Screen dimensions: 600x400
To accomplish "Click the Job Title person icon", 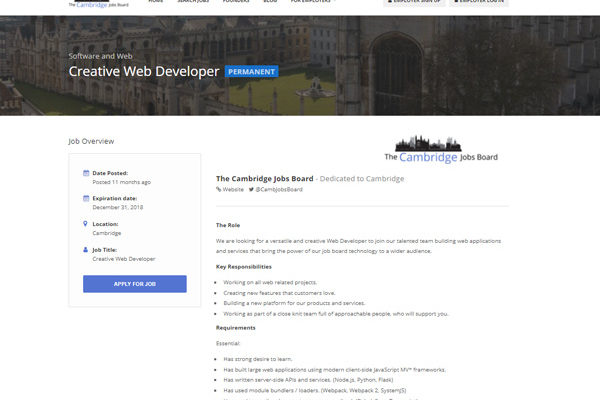I will pyautogui.click(x=86, y=250).
